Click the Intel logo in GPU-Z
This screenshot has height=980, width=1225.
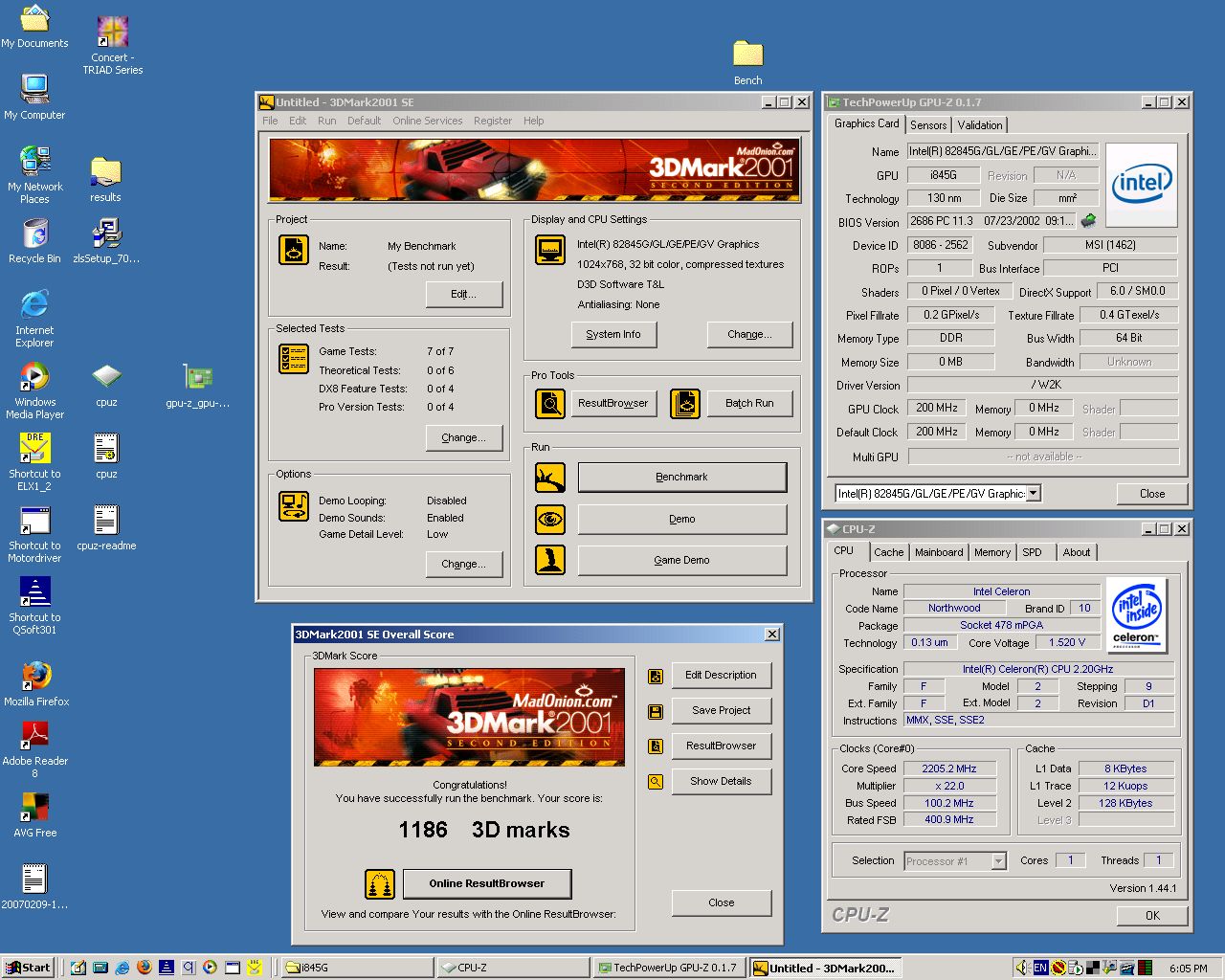1142,185
